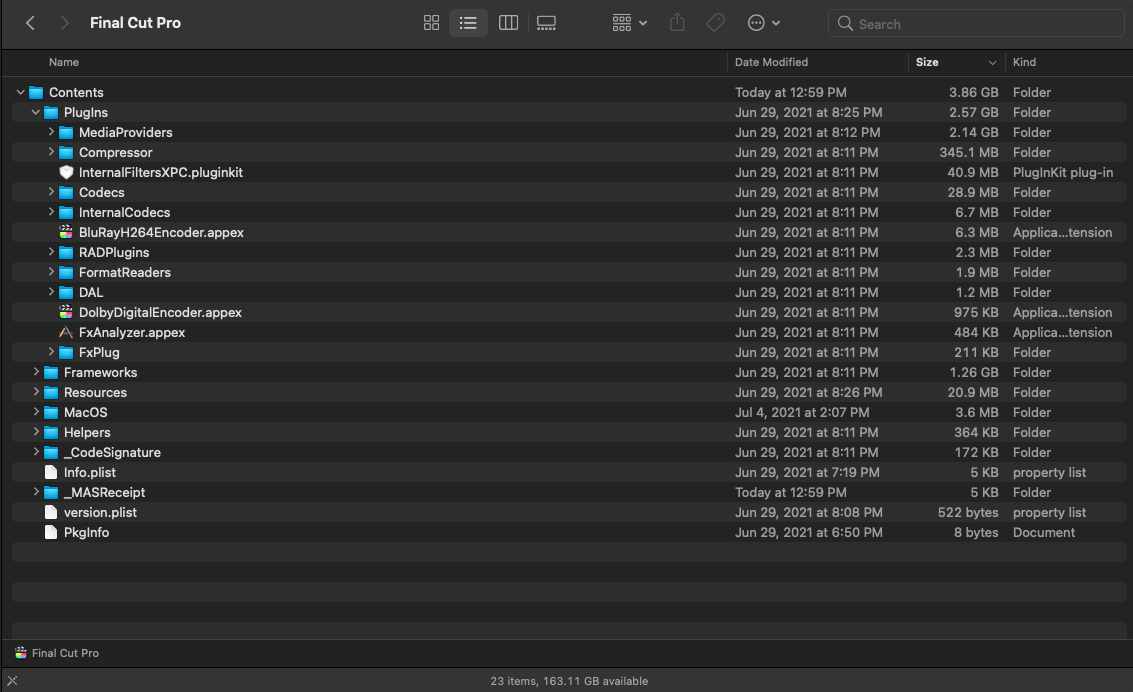Screen dimensions: 1133x692
Task: Select the FxAnalyzer.appex icon
Action: tap(66, 332)
